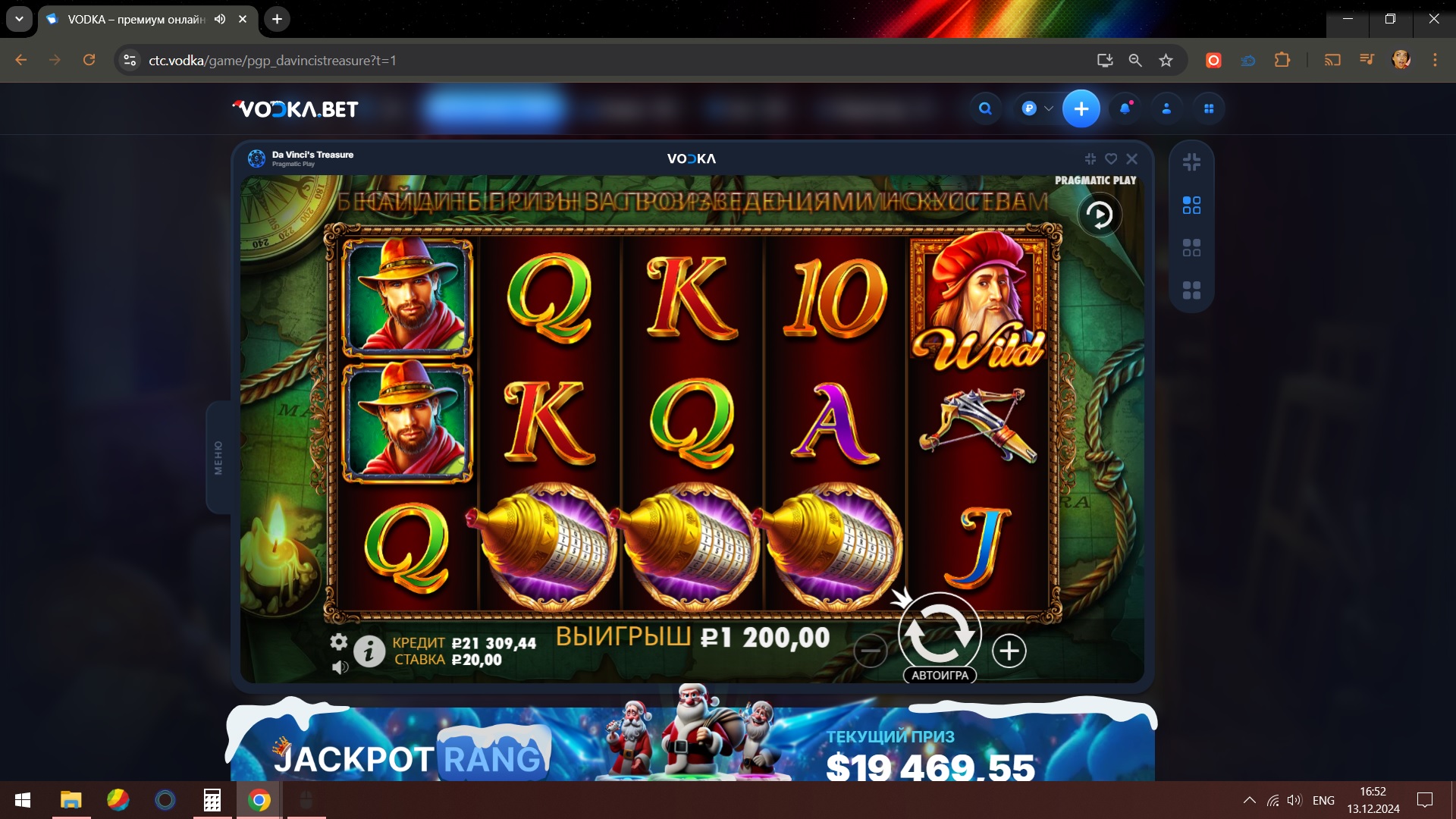Spin the reels with the circular arrows button
The width and height of the screenshot is (1456, 819).
pos(940,632)
